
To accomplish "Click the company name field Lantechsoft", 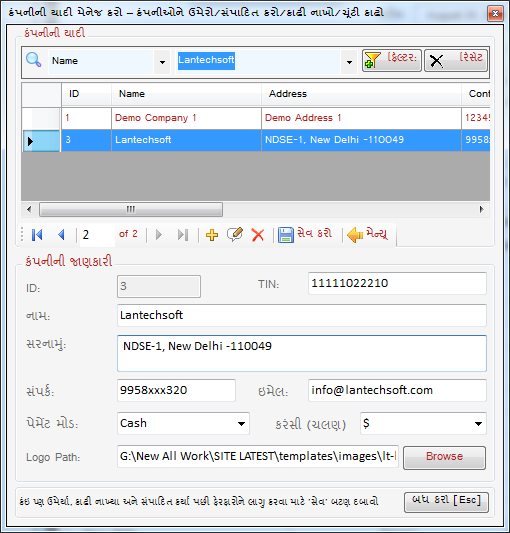I will (x=302, y=315).
